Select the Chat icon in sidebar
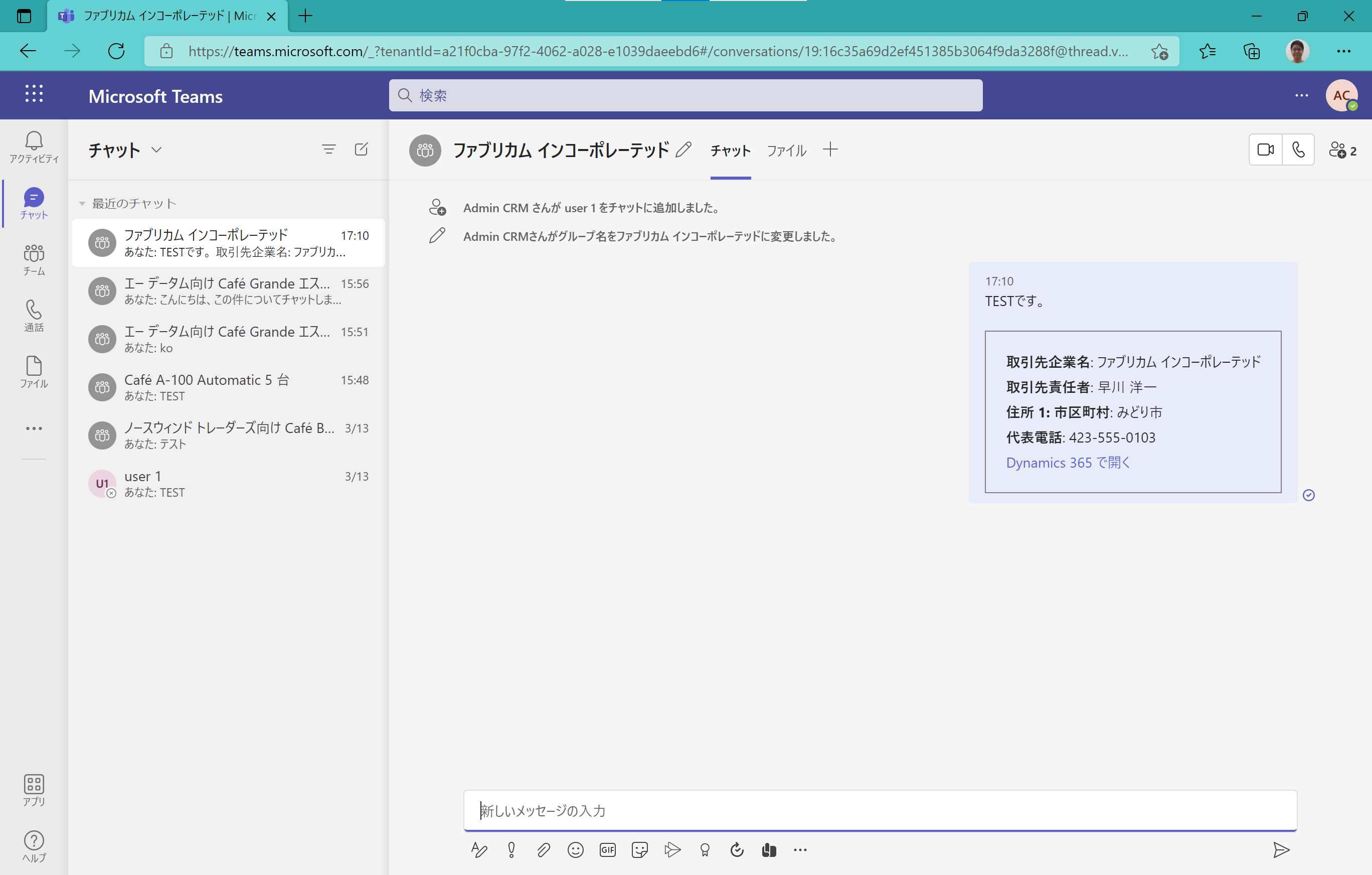Image resolution: width=1372 pixels, height=875 pixels. (x=34, y=204)
